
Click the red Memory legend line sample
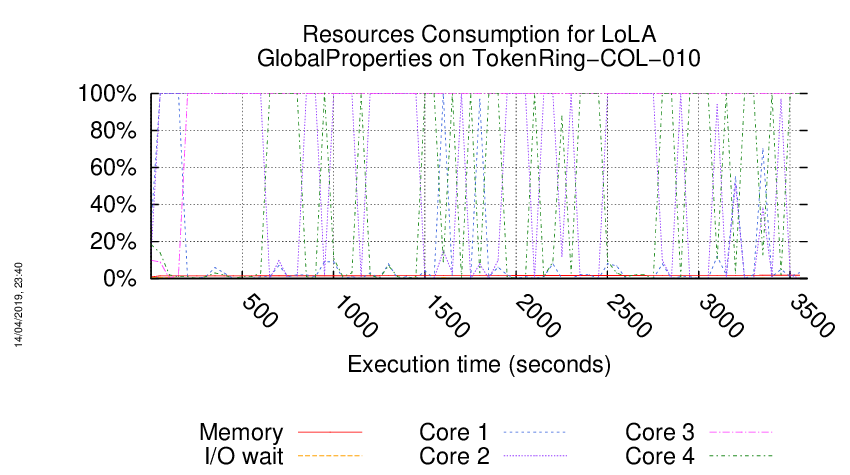(x=330, y=432)
